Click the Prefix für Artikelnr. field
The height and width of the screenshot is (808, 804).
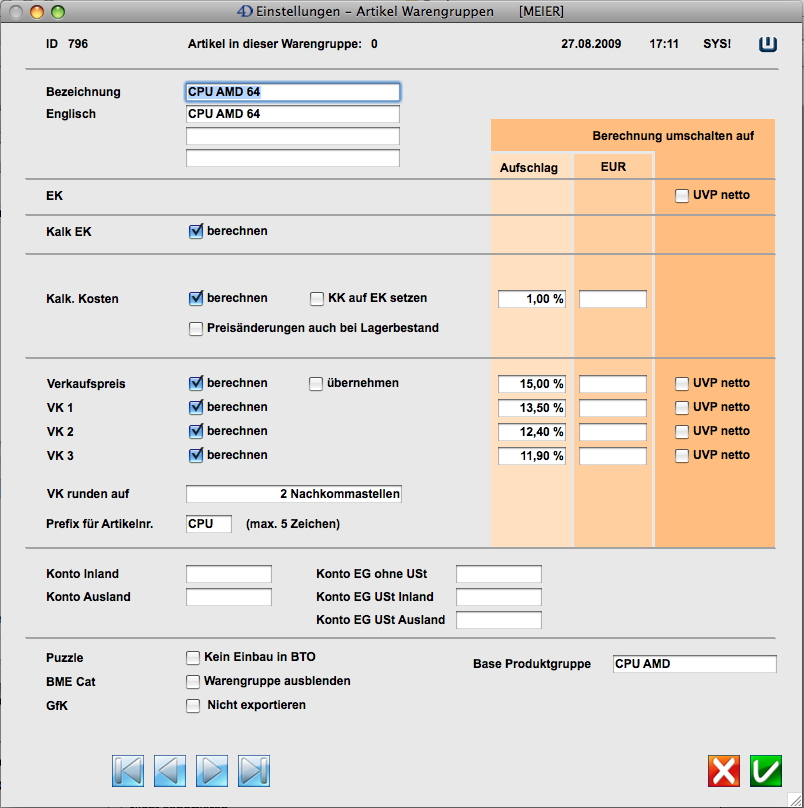tap(209, 524)
